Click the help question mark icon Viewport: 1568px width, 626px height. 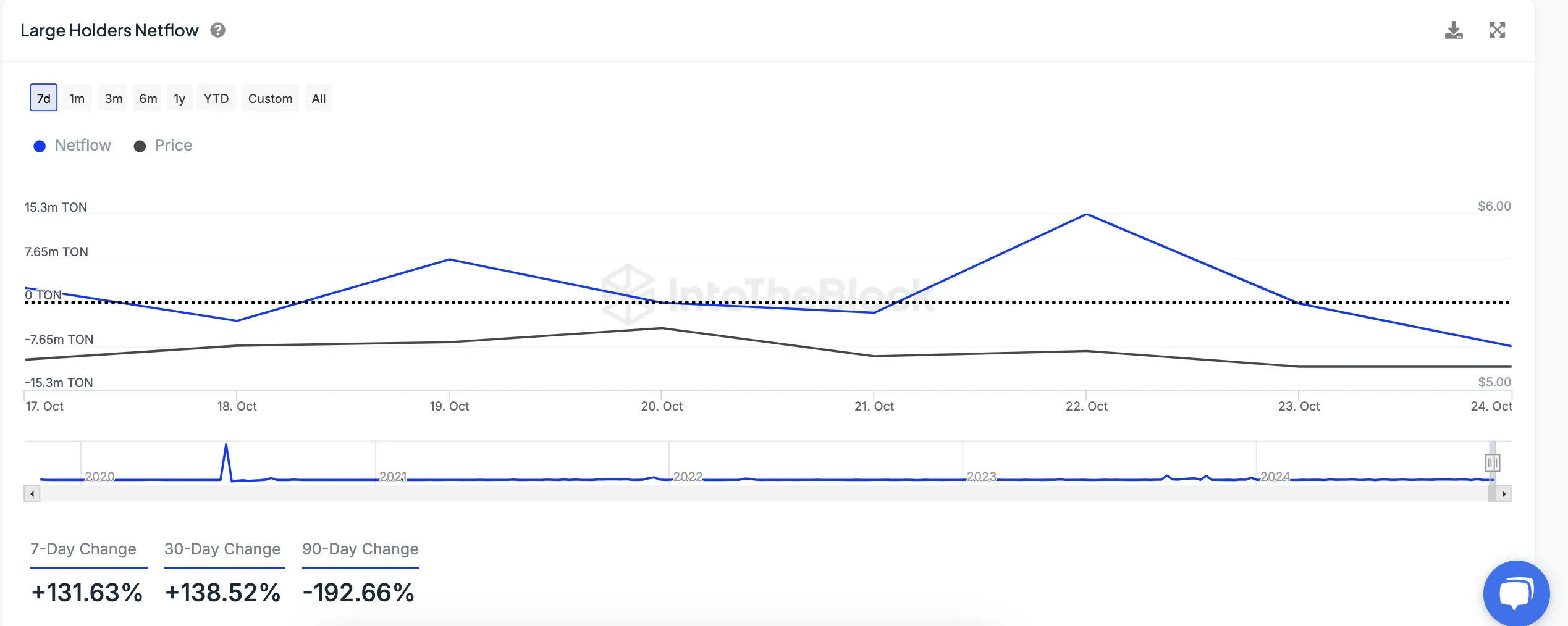click(x=217, y=30)
